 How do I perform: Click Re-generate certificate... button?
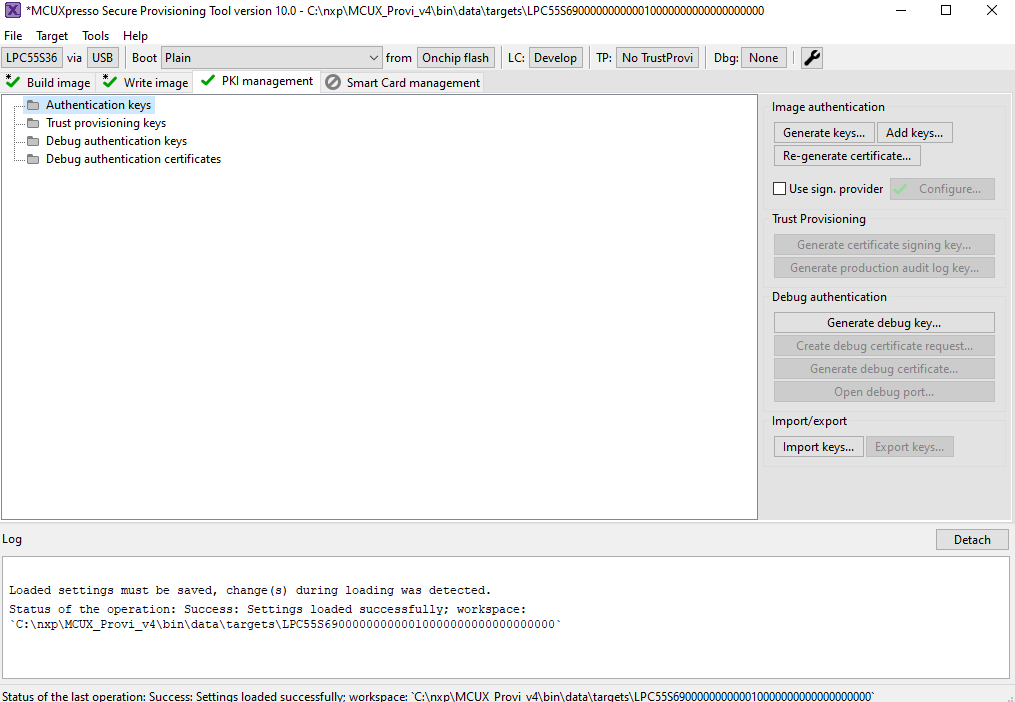pos(847,156)
